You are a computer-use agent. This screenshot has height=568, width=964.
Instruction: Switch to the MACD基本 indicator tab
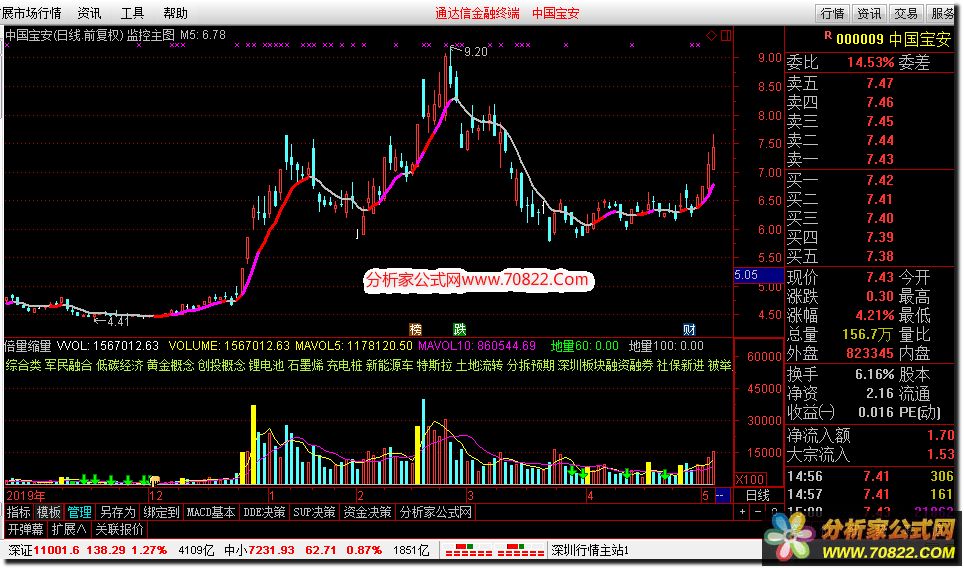click(211, 512)
